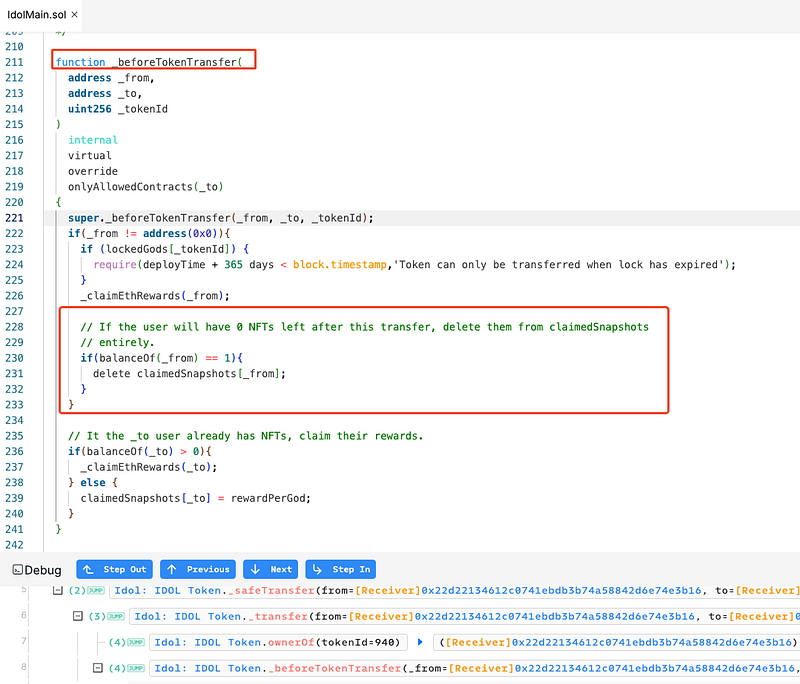Close the IdolMain.sol tab
This screenshot has height=684, width=800.
(x=75, y=15)
